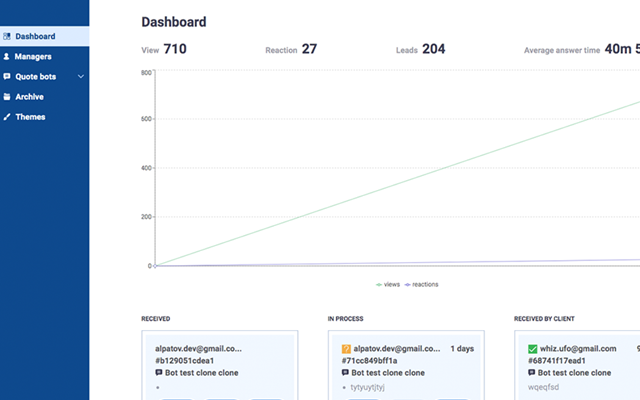Image resolution: width=640 pixels, height=400 pixels.
Task: Open lead #b129051cdea1 in Received column
Action: pyautogui.click(x=184, y=361)
